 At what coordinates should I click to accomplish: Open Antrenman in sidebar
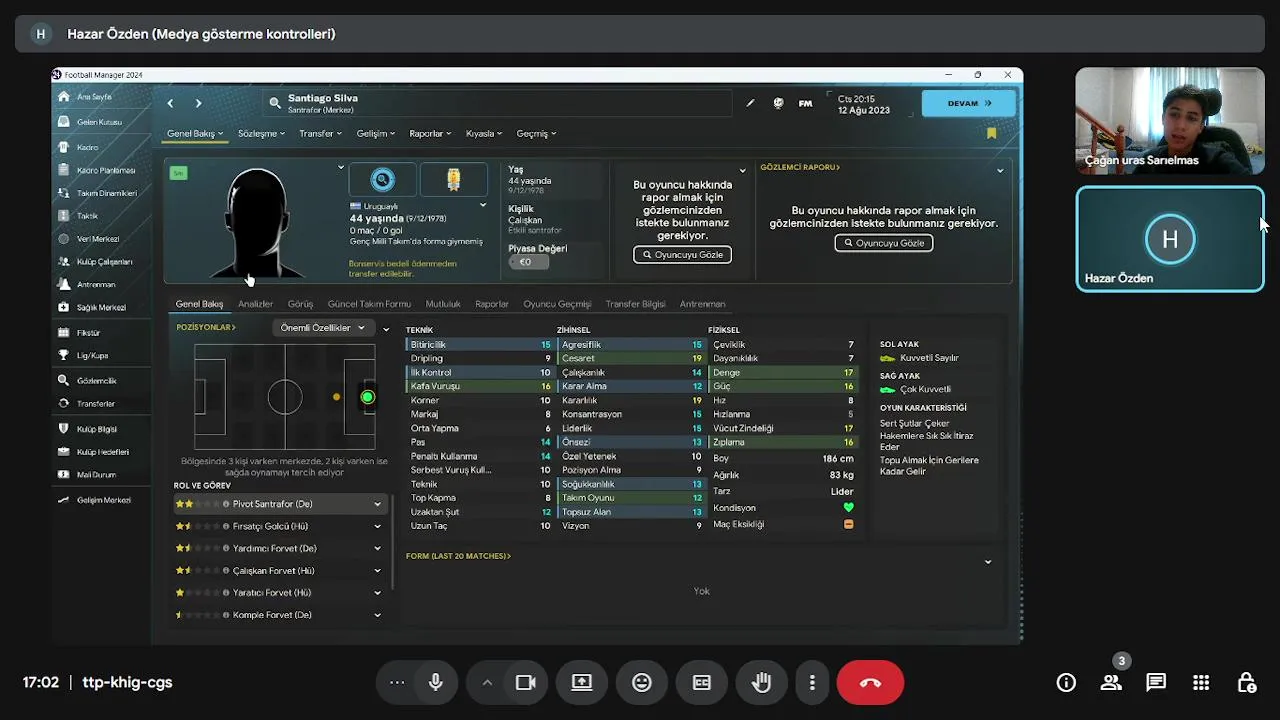(96, 284)
